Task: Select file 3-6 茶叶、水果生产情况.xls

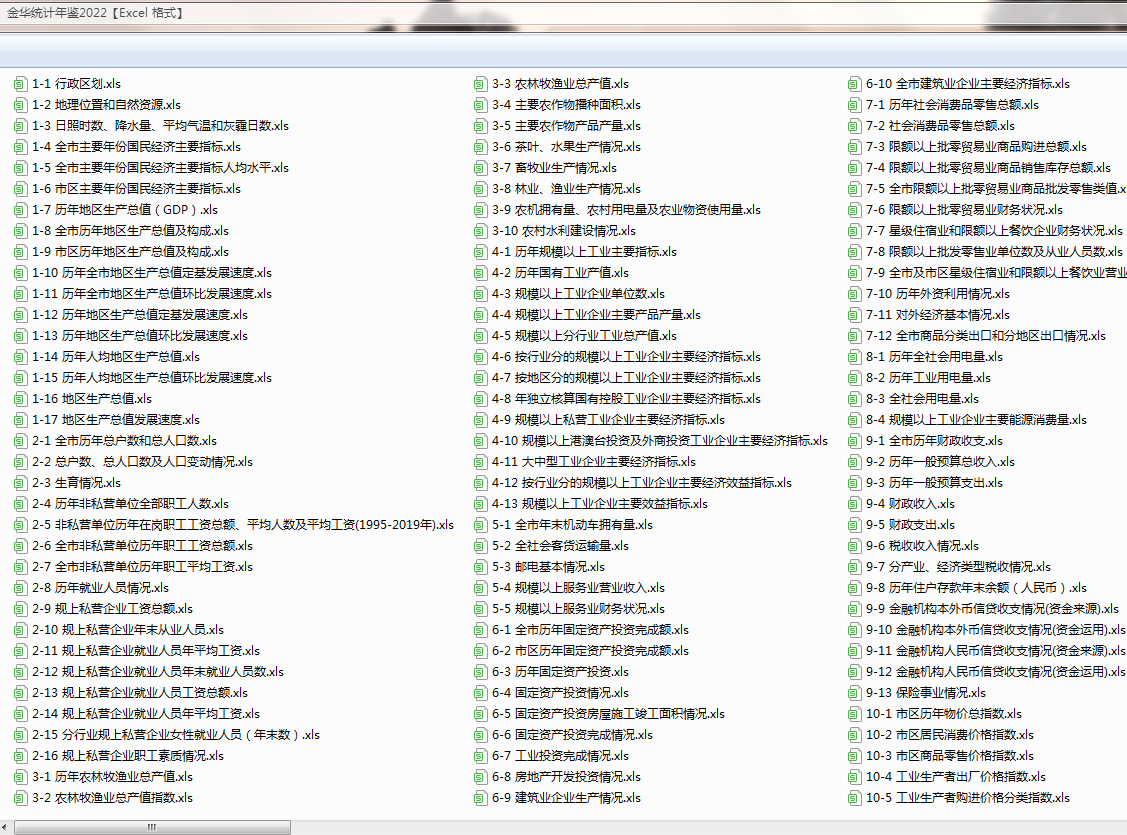Action: pyautogui.click(x=566, y=147)
